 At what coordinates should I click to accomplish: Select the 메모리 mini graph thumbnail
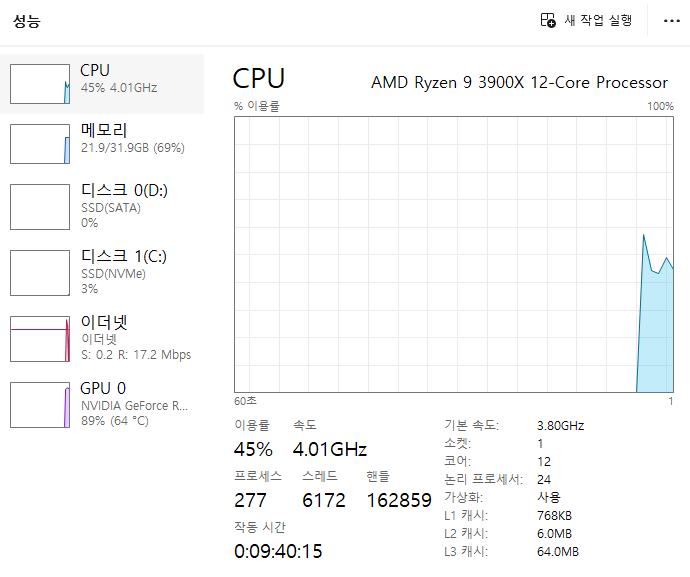[40, 144]
